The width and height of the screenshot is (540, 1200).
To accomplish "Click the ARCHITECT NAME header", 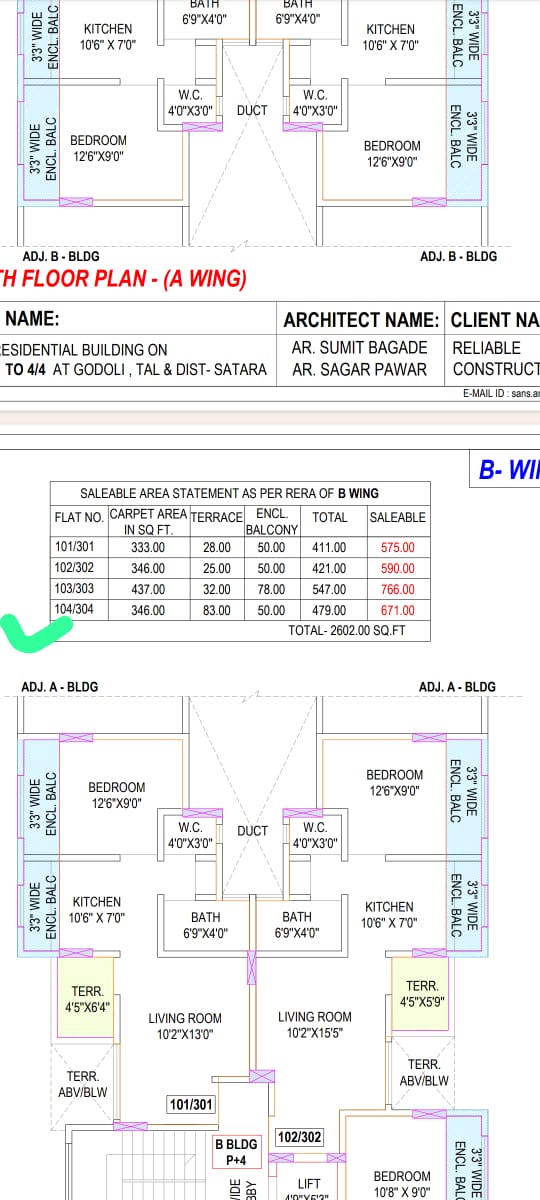I will [361, 320].
